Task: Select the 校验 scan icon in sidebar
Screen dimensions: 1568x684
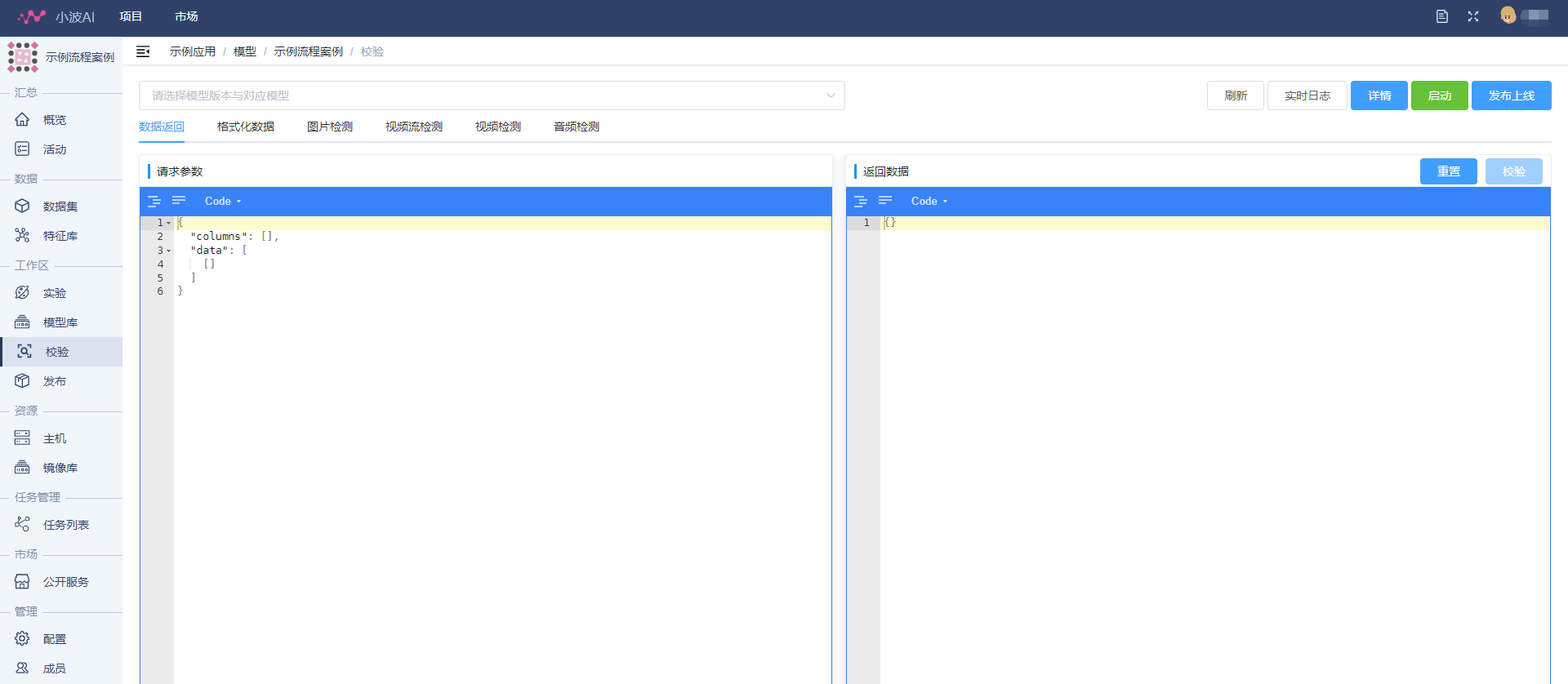Action: (x=24, y=352)
